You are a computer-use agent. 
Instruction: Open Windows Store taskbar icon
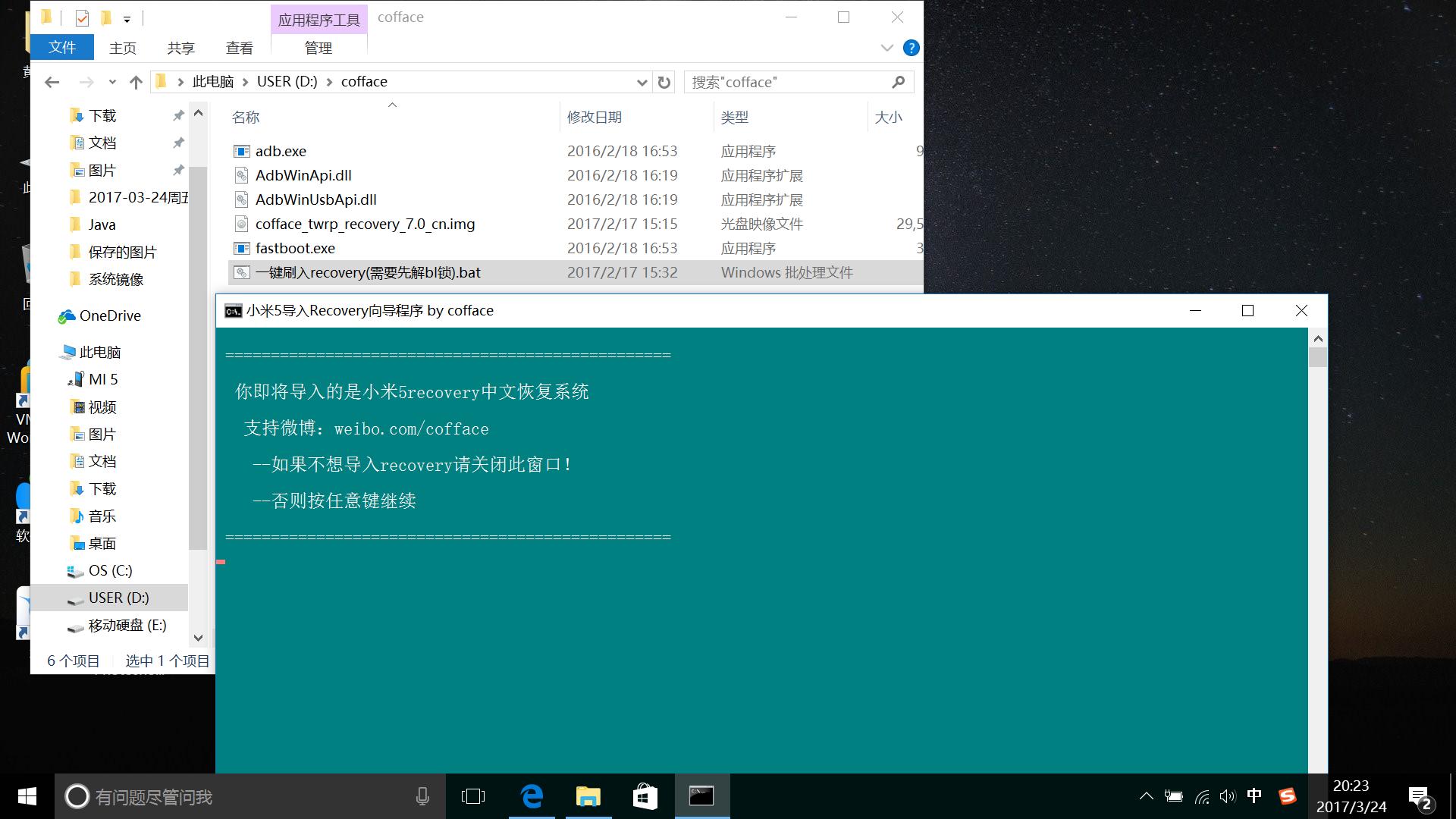[x=645, y=796]
